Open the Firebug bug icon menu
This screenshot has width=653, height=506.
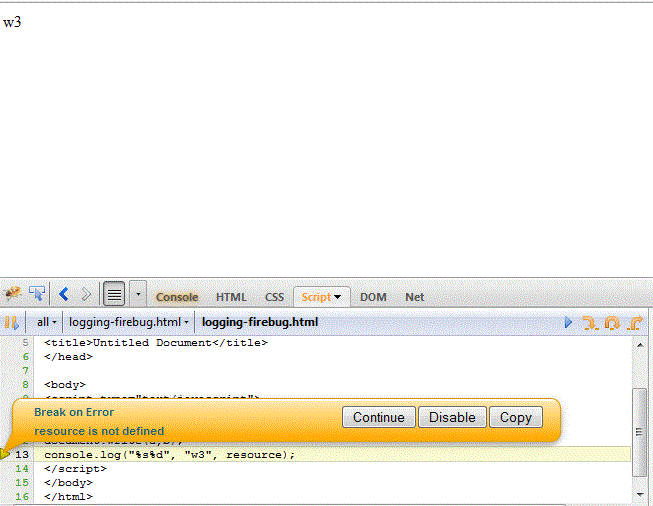pyautogui.click(x=12, y=294)
